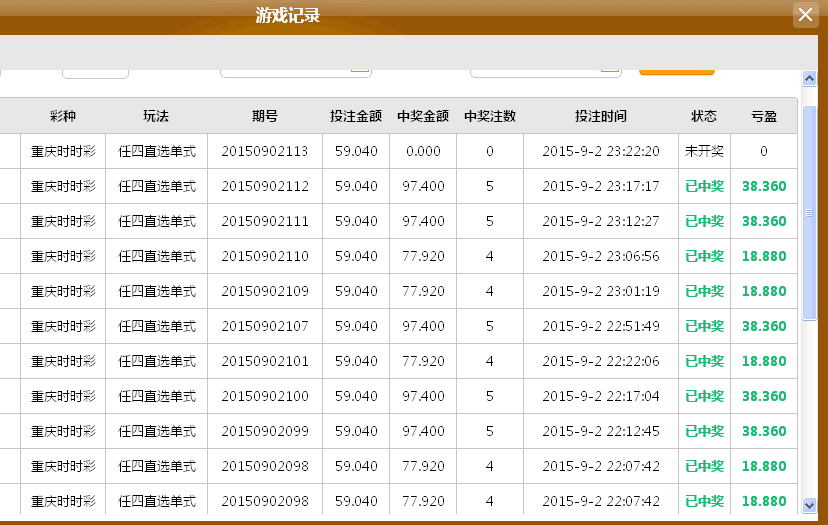
Task: Click the orange search button
Action: (676, 70)
